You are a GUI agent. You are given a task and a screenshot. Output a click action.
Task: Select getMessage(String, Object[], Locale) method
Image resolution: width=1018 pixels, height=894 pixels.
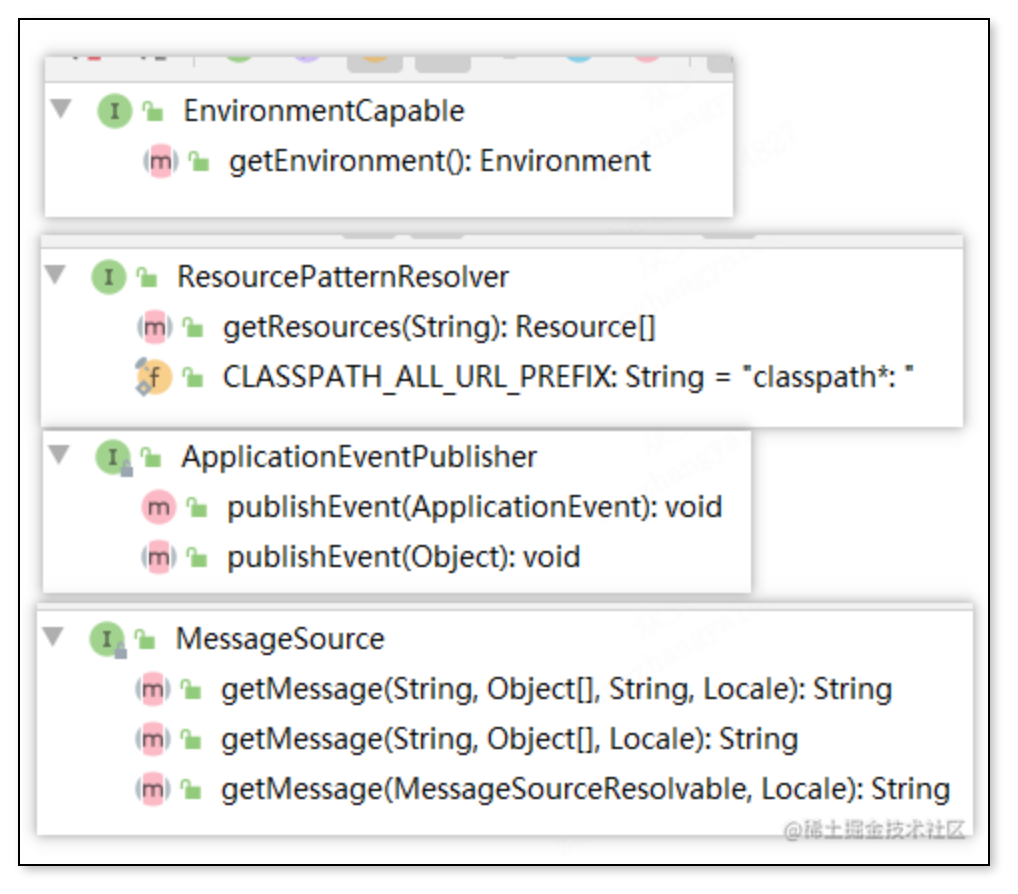point(509,739)
